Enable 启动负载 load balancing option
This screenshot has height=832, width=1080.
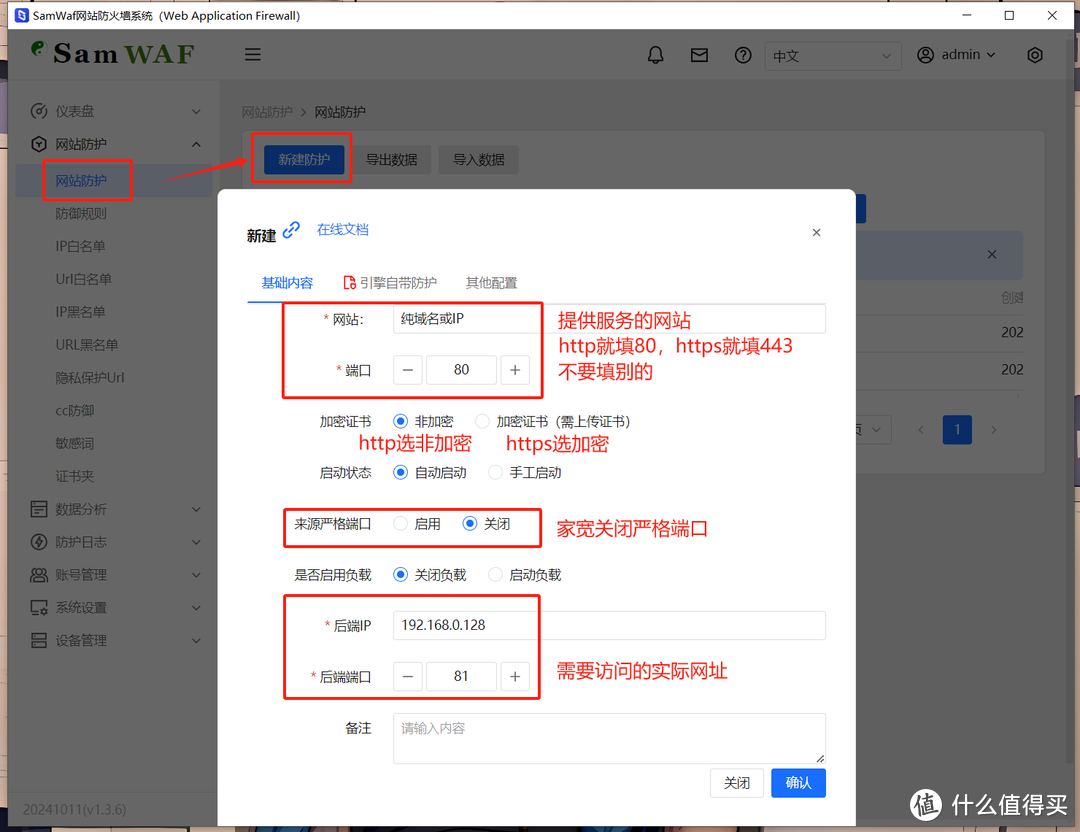pos(495,574)
